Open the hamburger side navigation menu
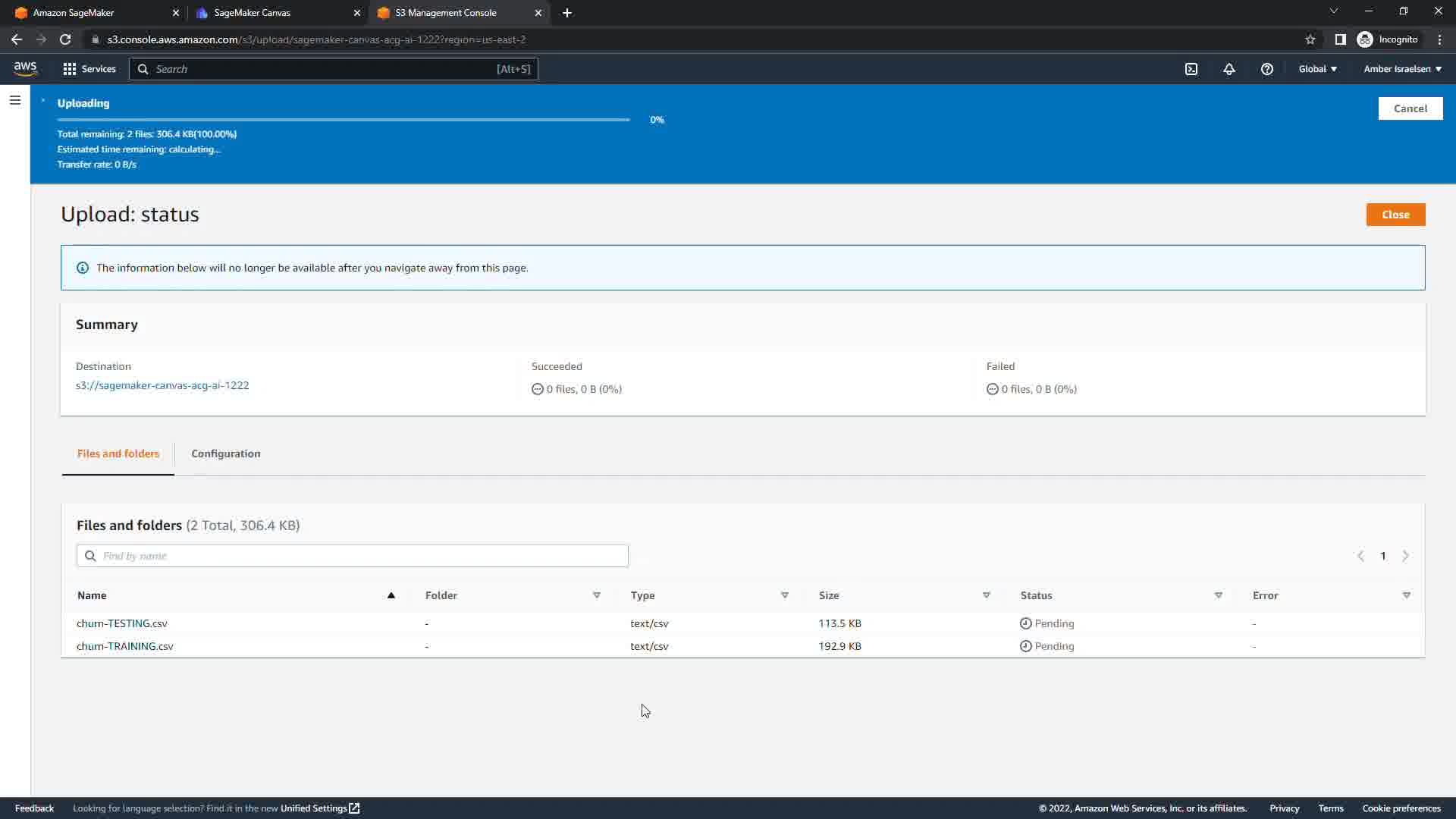Image resolution: width=1456 pixels, height=819 pixels. [14, 100]
